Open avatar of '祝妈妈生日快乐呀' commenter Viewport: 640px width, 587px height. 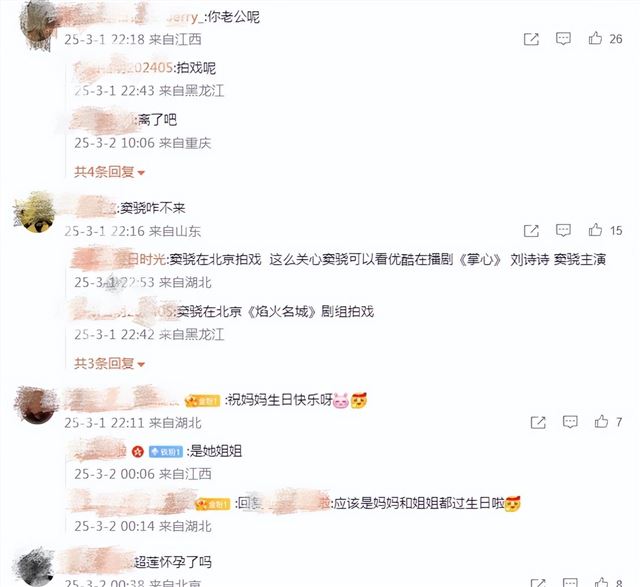[36, 405]
